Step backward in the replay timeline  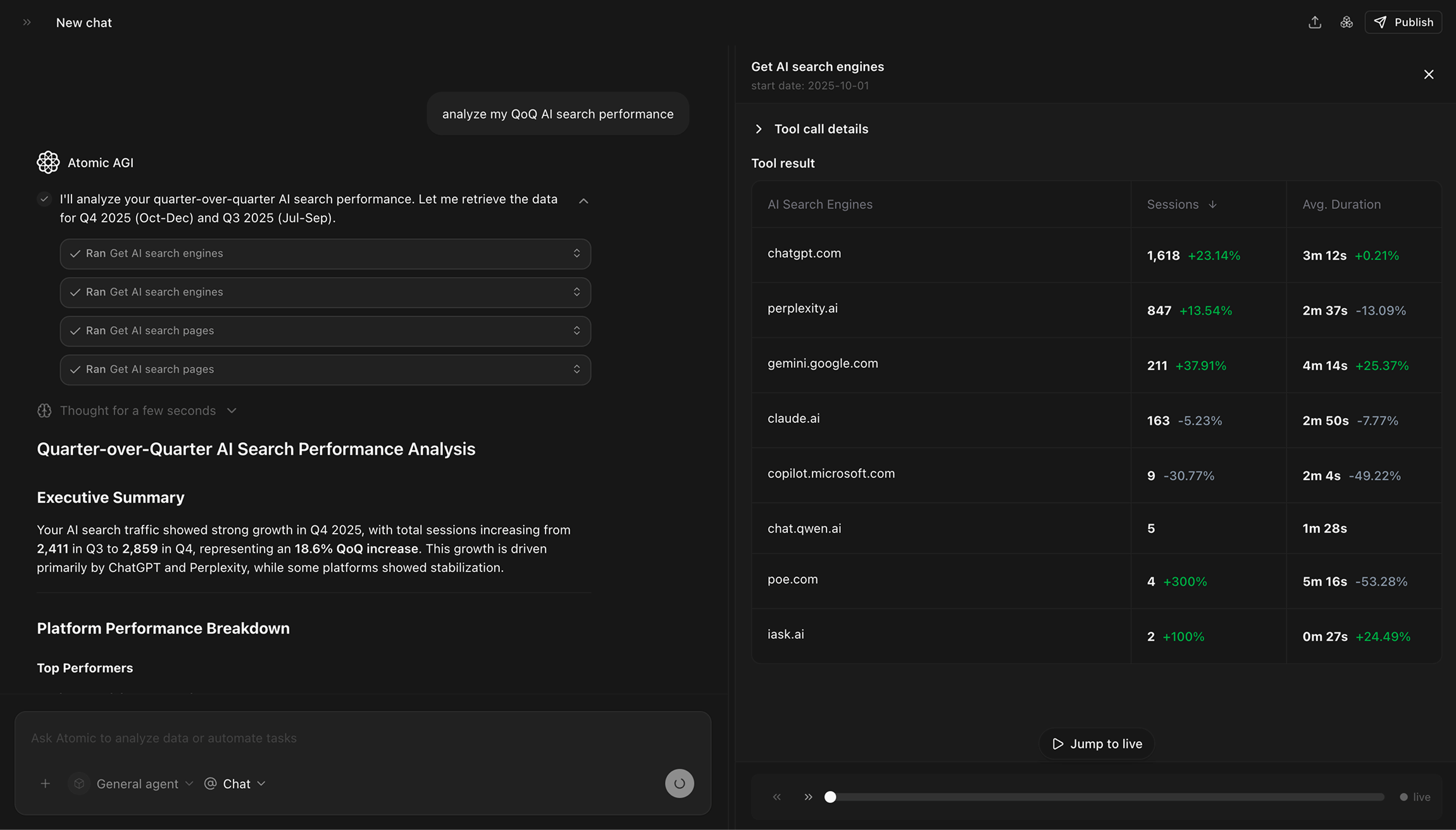tap(777, 797)
